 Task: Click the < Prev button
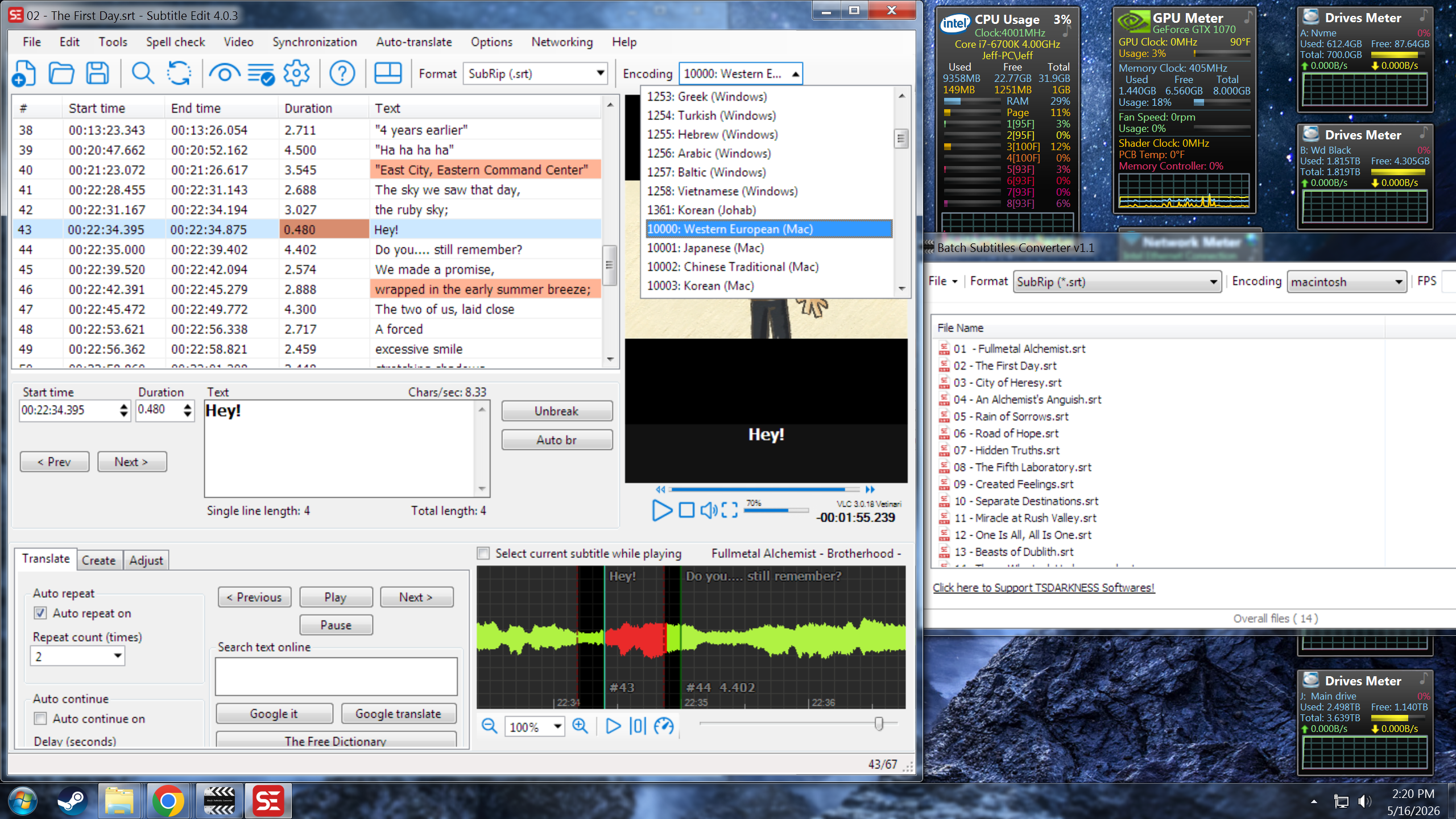[x=55, y=462]
